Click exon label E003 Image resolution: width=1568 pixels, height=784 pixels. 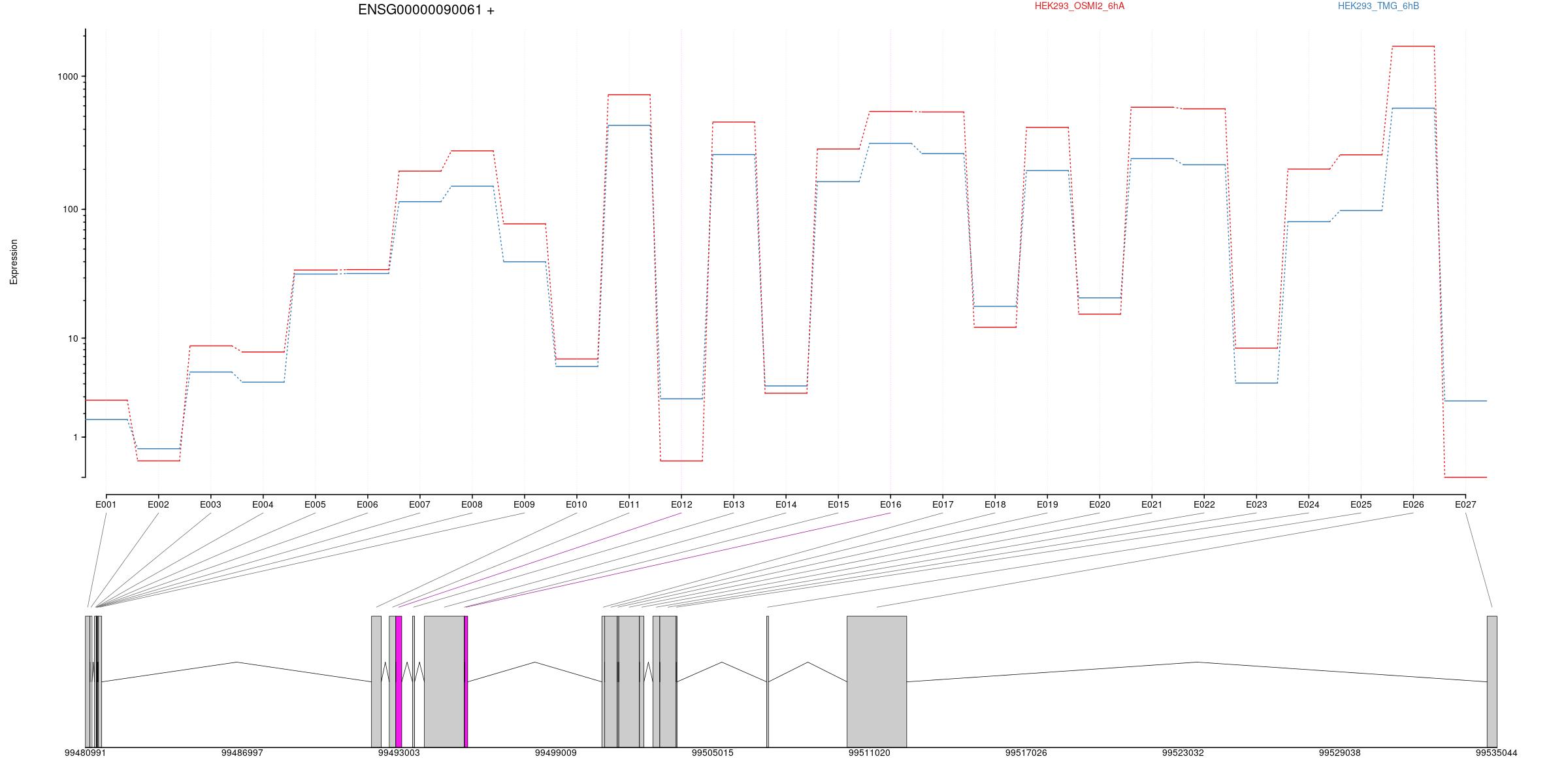(x=210, y=504)
